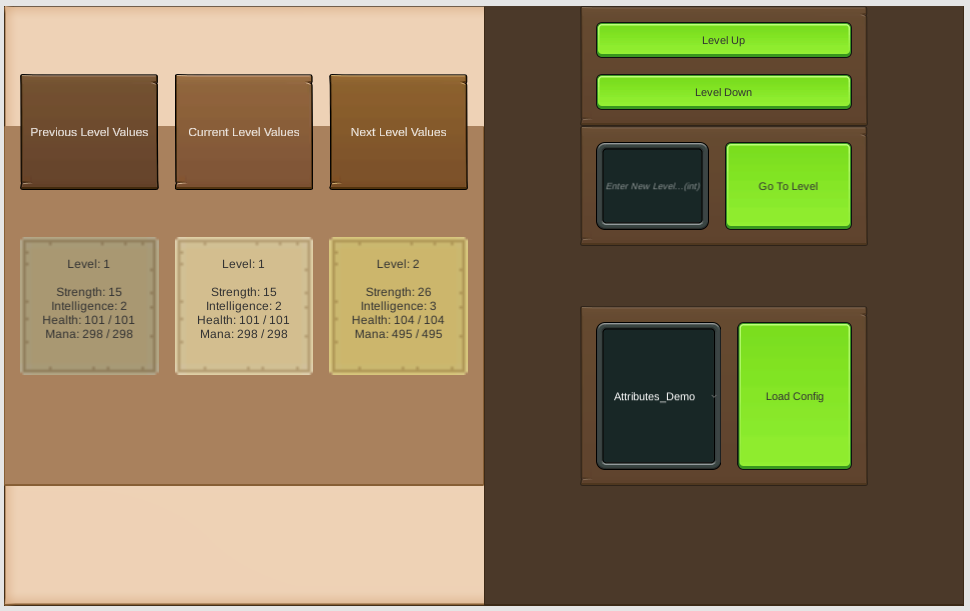Select the Current Level Values header panel
Screen dimensions: 970x611
pos(244,132)
